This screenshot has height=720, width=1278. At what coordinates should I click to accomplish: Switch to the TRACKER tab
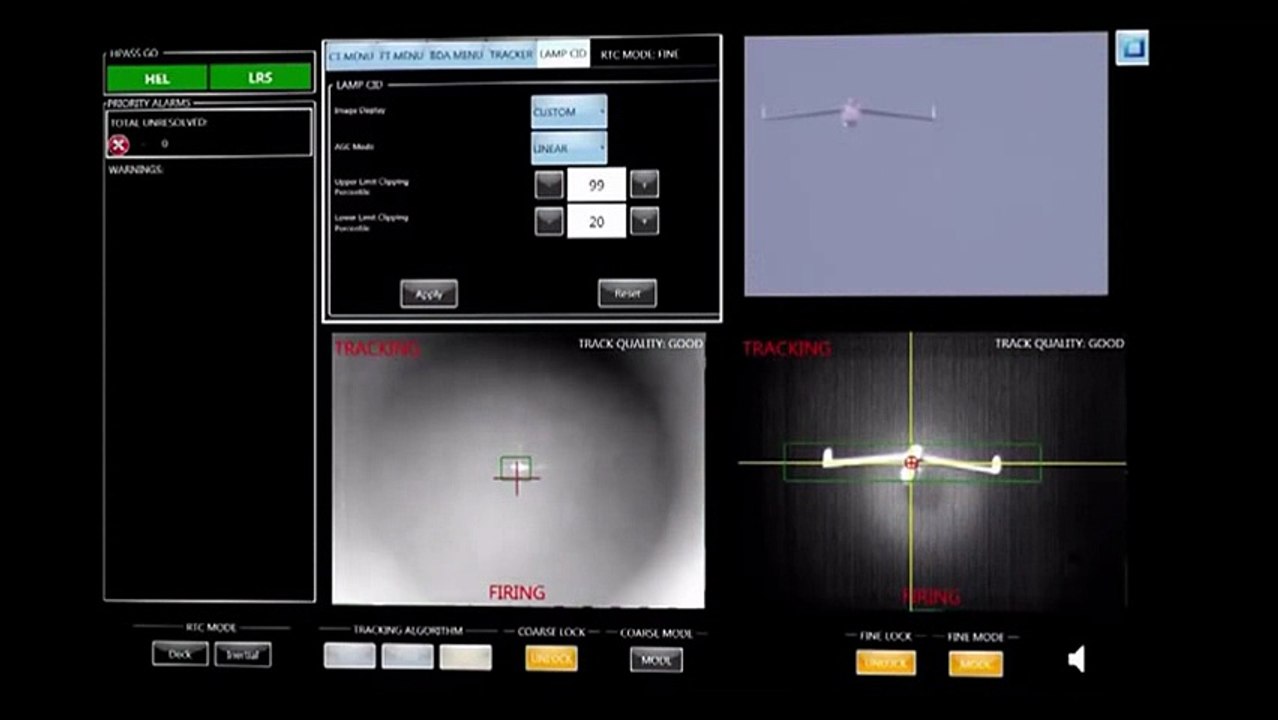point(511,55)
